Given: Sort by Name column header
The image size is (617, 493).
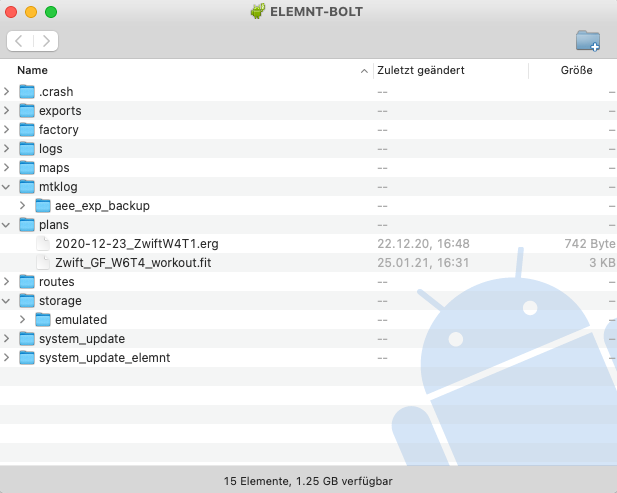Looking at the screenshot, I should point(33,71).
